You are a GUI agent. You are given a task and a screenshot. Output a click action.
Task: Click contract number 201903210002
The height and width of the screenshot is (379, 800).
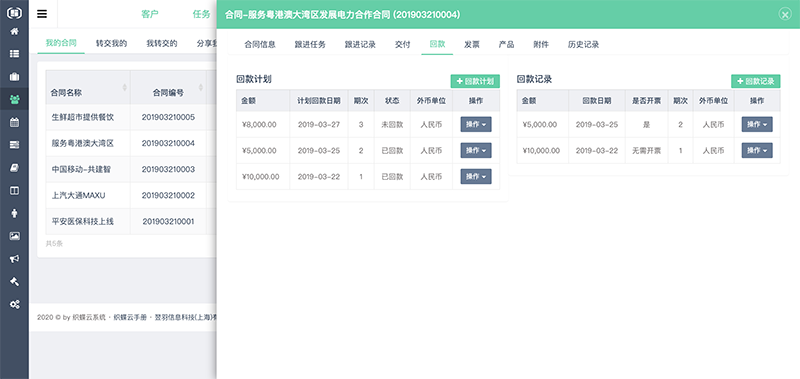pyautogui.click(x=168, y=195)
